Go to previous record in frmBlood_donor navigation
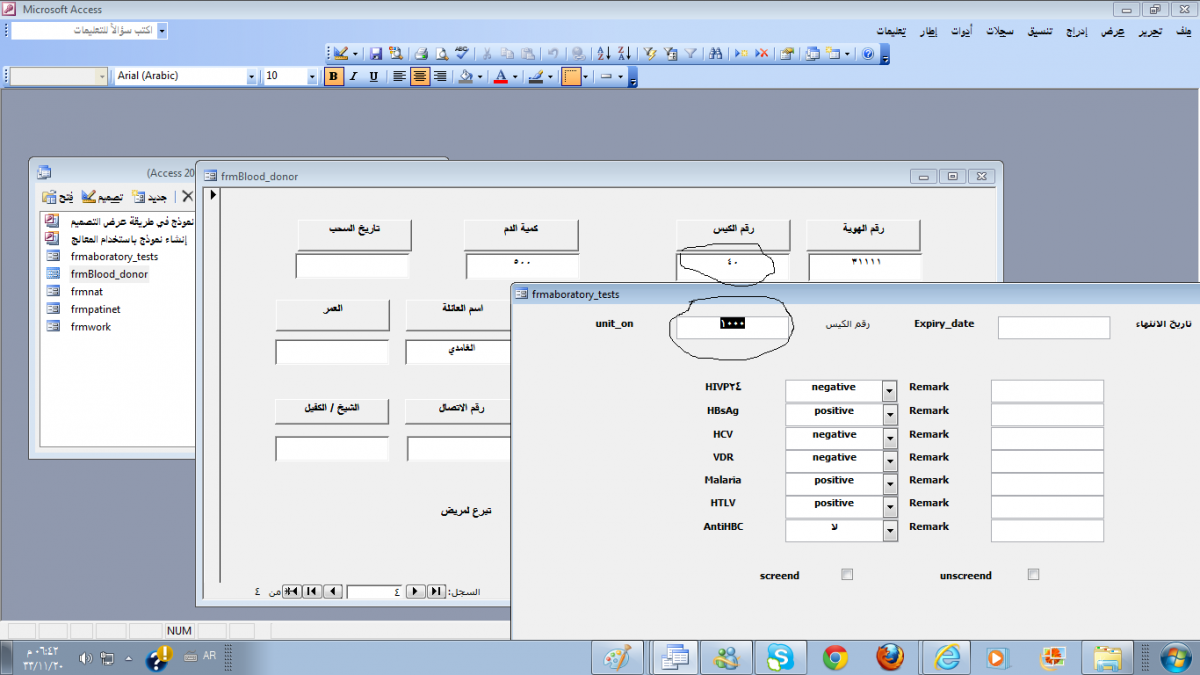The image size is (1200, 675). 414,591
